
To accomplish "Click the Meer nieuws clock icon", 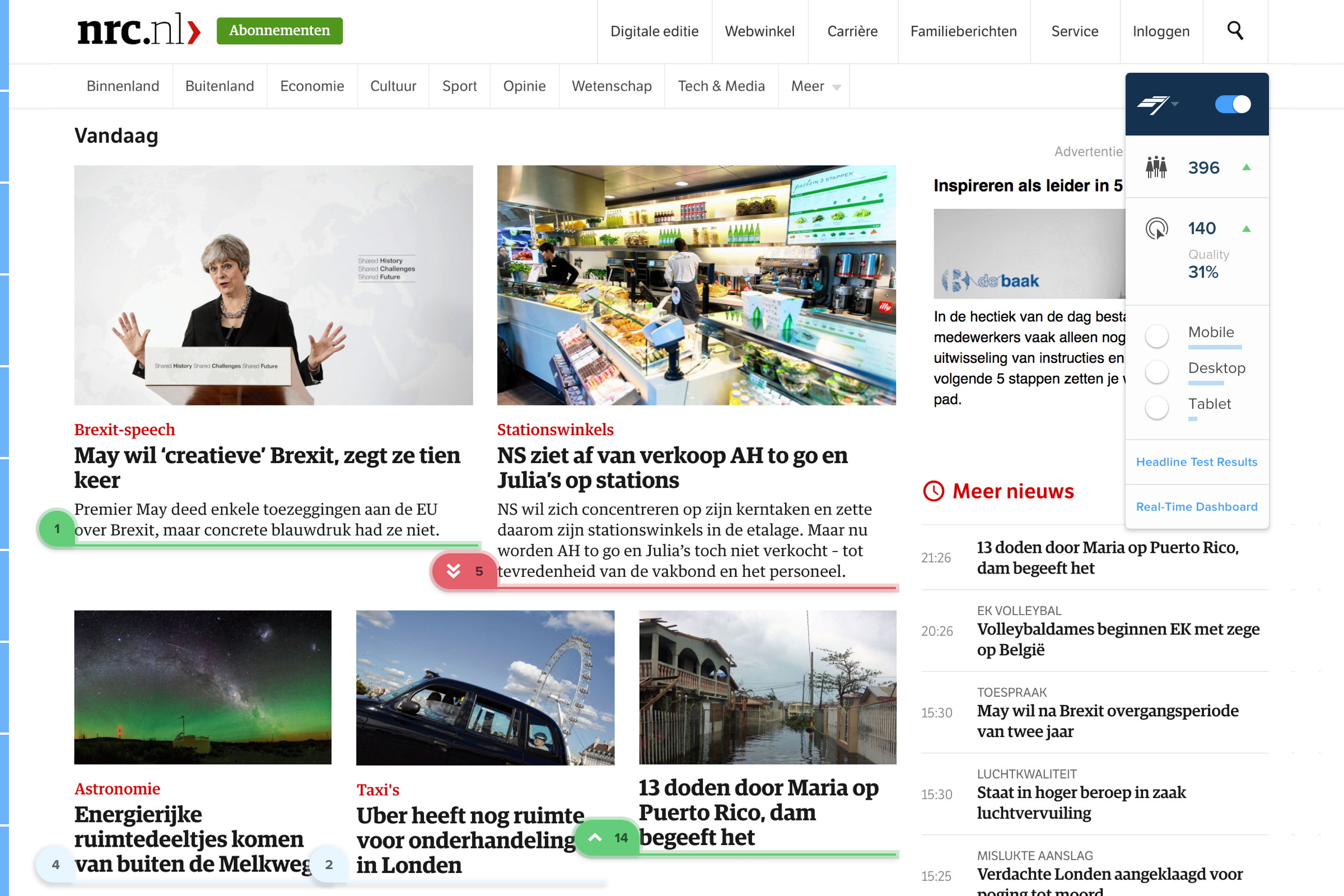I will click(933, 491).
